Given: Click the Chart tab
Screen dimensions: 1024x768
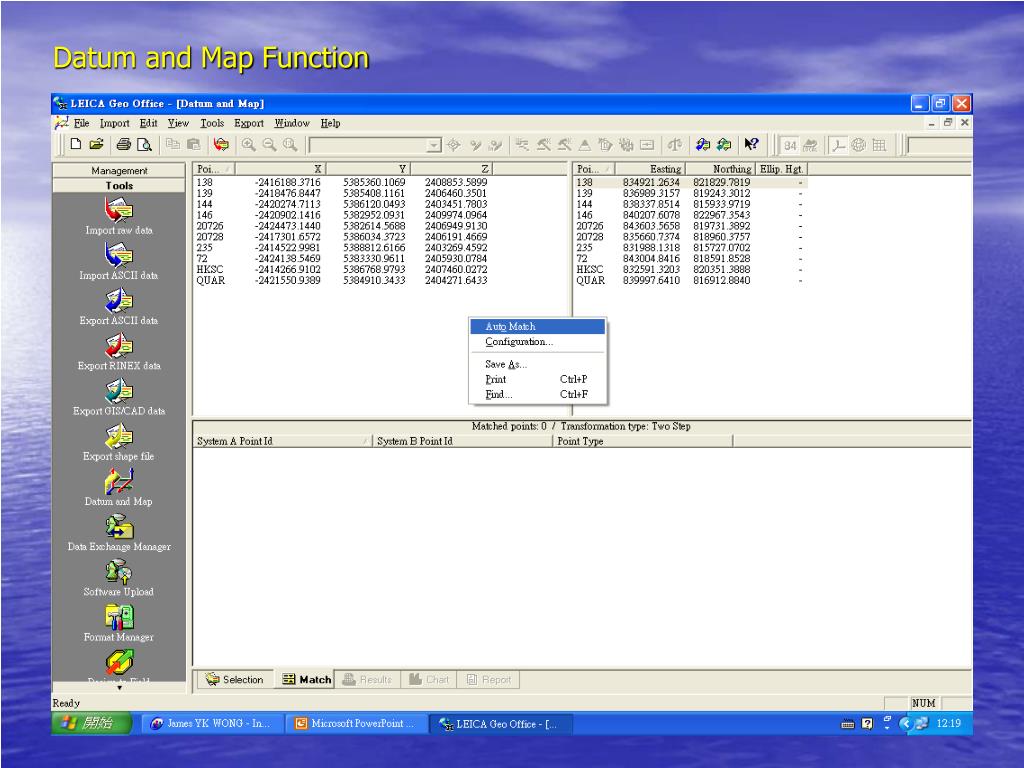Looking at the screenshot, I should tap(428, 679).
